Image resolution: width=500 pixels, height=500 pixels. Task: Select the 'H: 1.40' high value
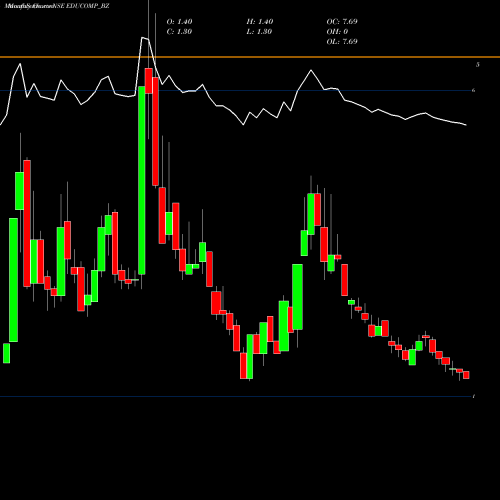click(x=260, y=22)
